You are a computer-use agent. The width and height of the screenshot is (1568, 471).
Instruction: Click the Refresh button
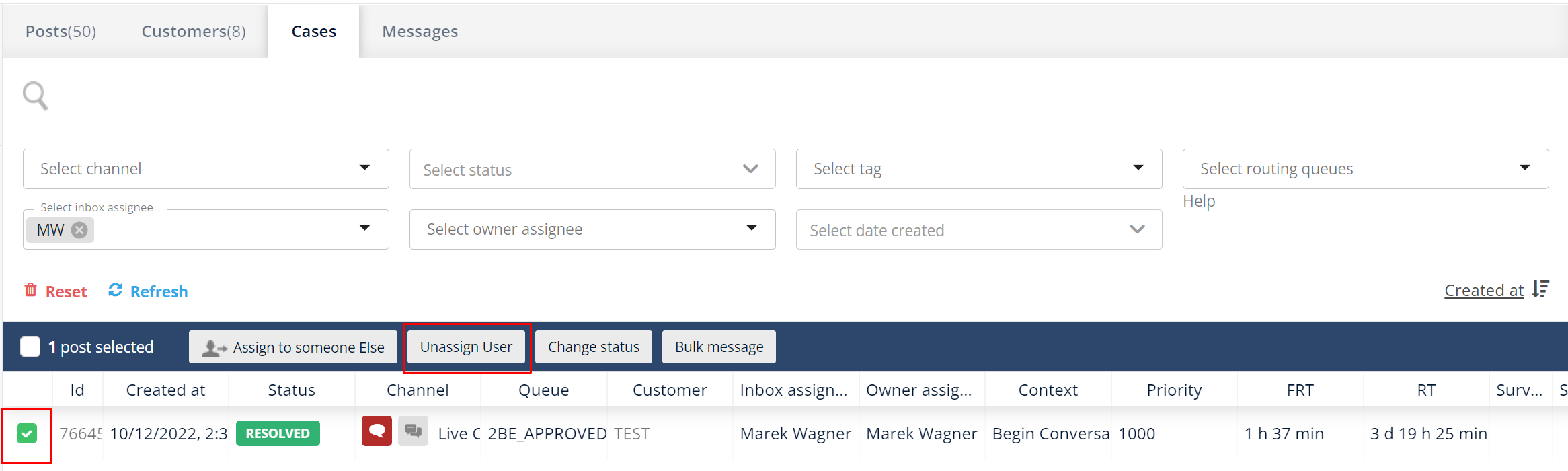click(148, 291)
